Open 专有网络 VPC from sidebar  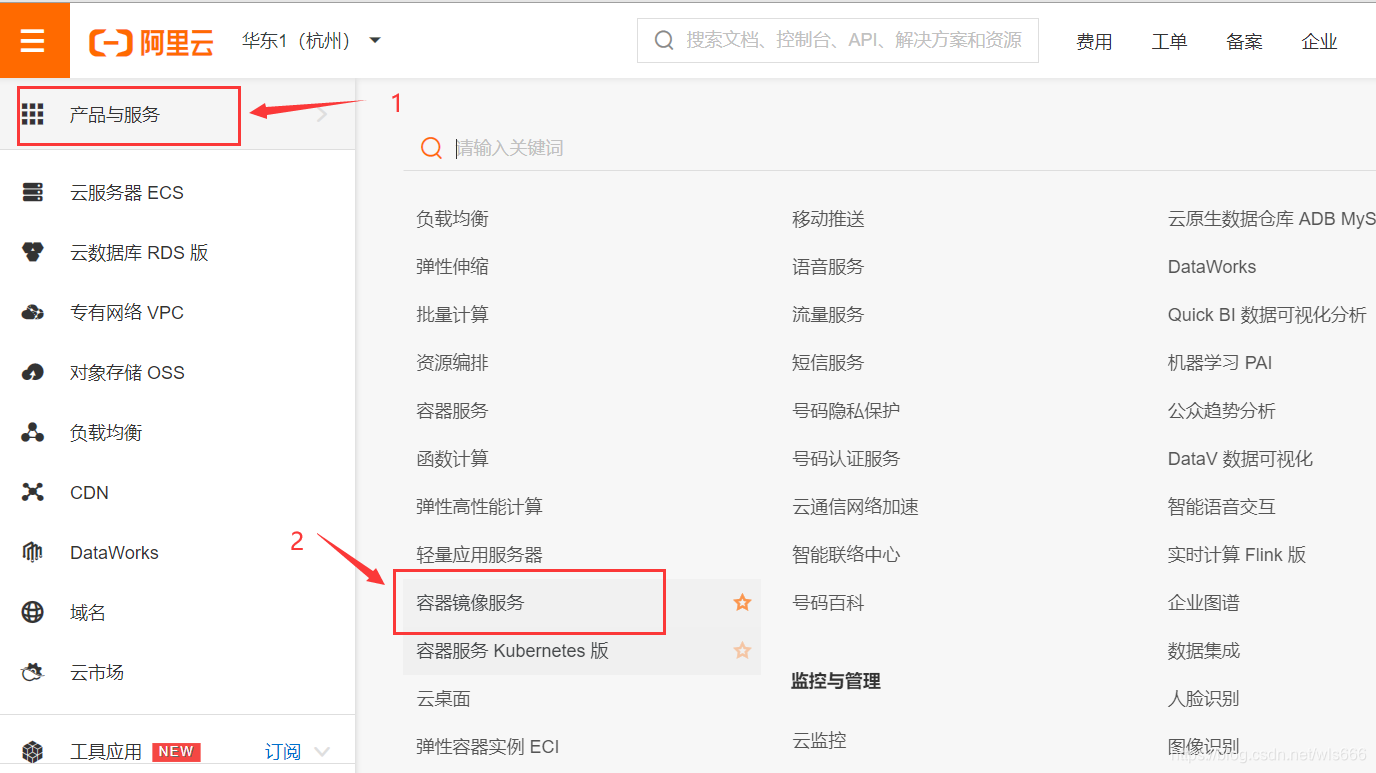127,313
